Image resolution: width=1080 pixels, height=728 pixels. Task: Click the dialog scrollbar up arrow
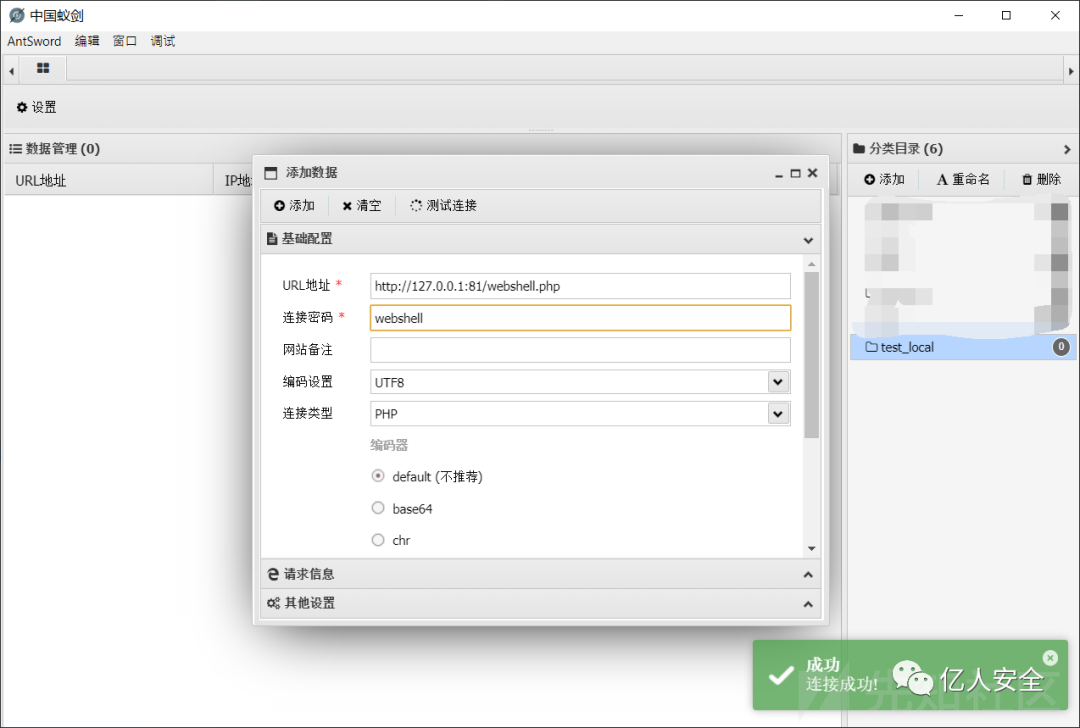(x=811, y=264)
